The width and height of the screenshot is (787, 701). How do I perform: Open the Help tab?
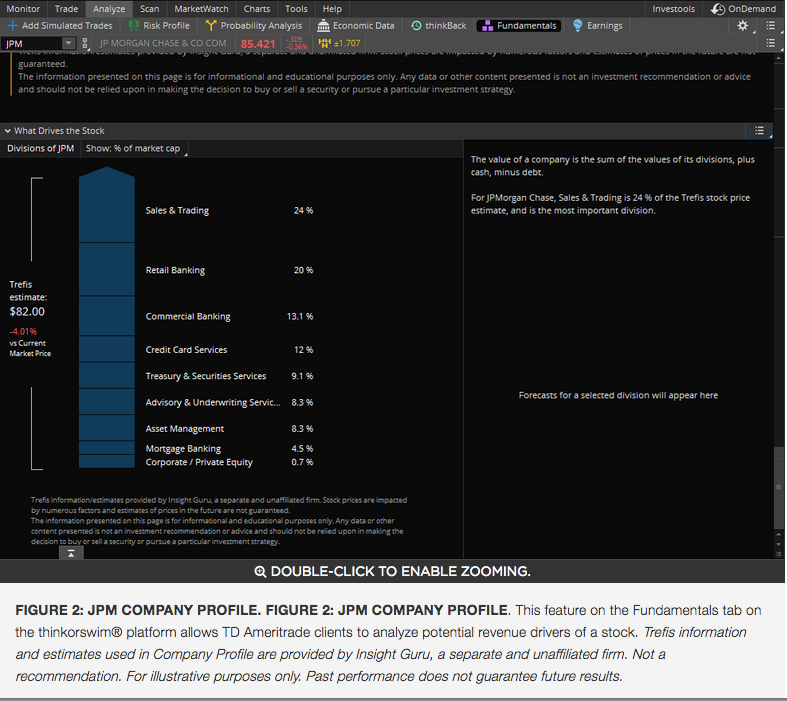(332, 9)
